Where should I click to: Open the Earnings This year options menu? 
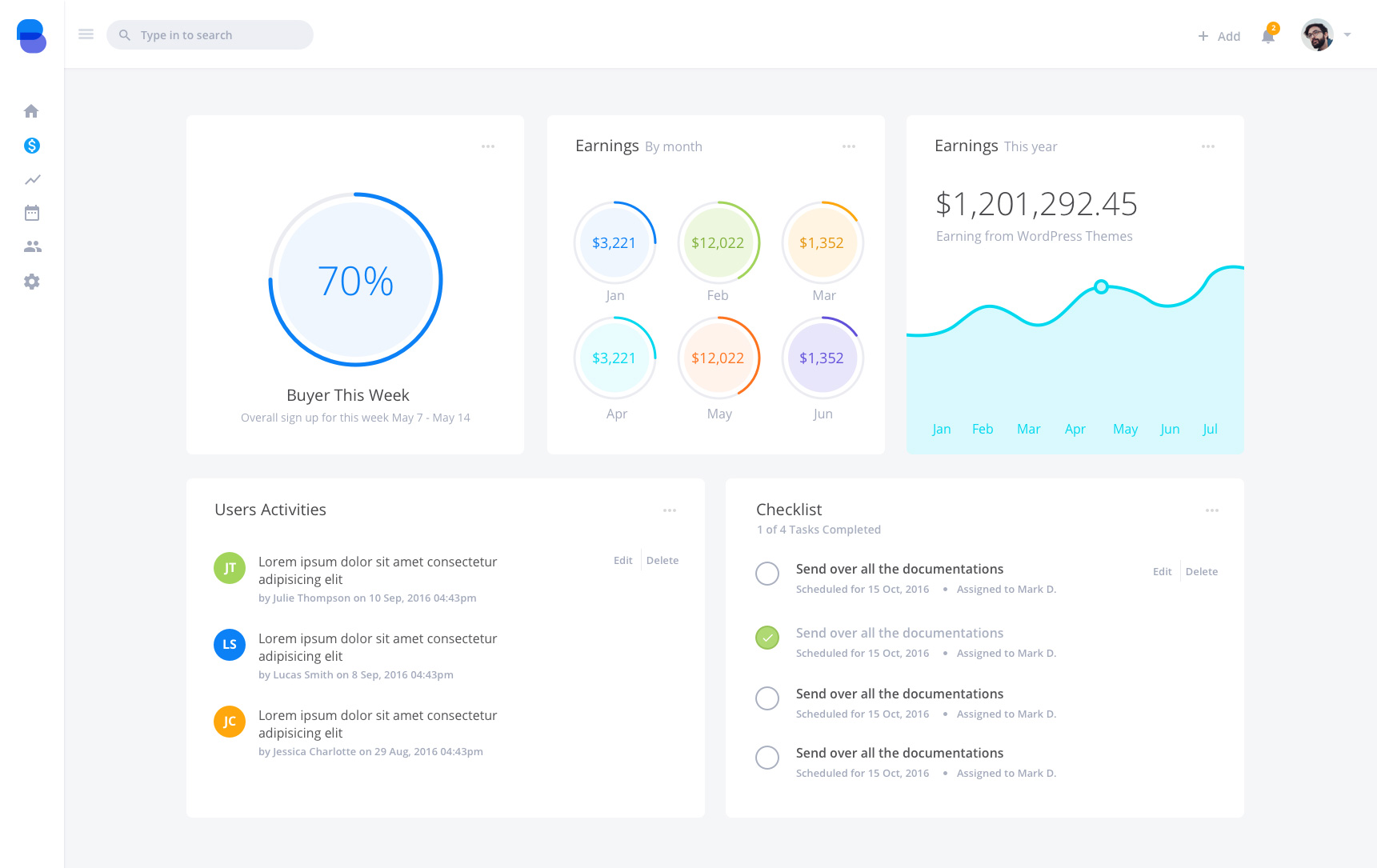(x=1208, y=146)
